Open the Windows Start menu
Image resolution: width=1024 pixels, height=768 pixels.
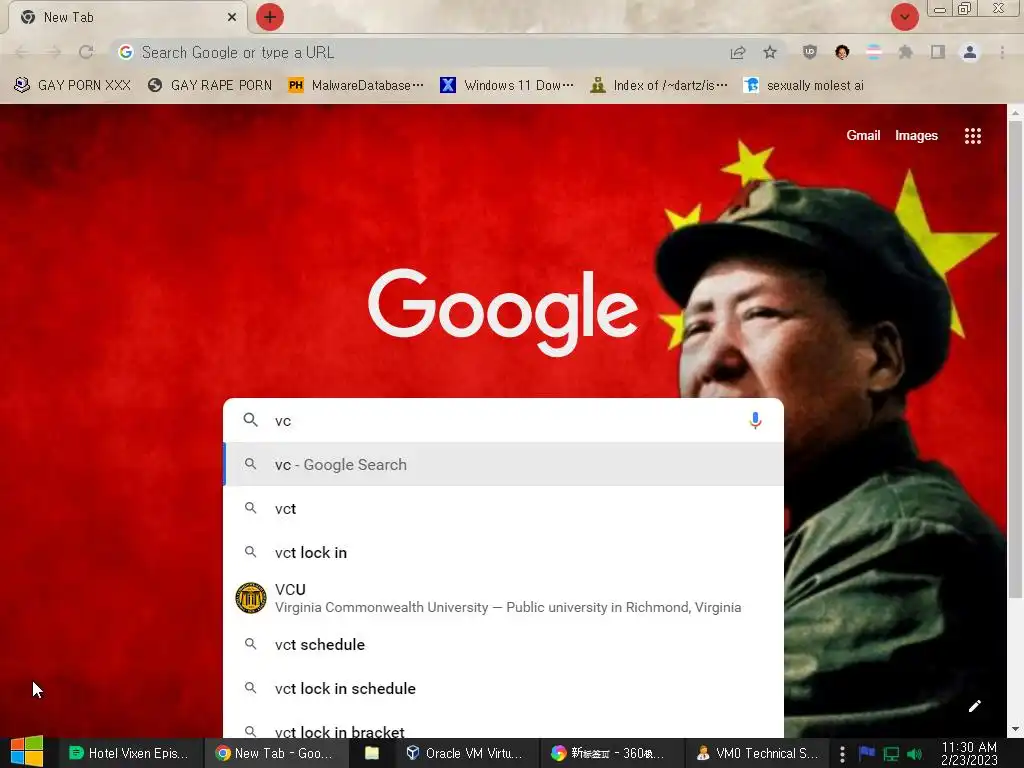tap(27, 752)
